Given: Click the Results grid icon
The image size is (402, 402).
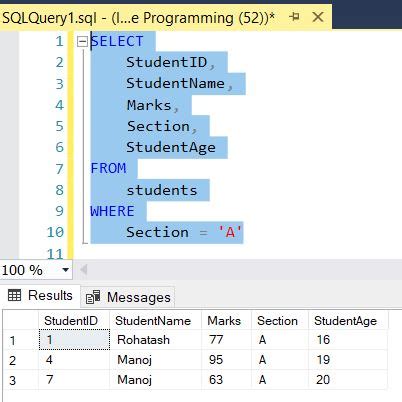Looking at the screenshot, I should [x=15, y=295].
